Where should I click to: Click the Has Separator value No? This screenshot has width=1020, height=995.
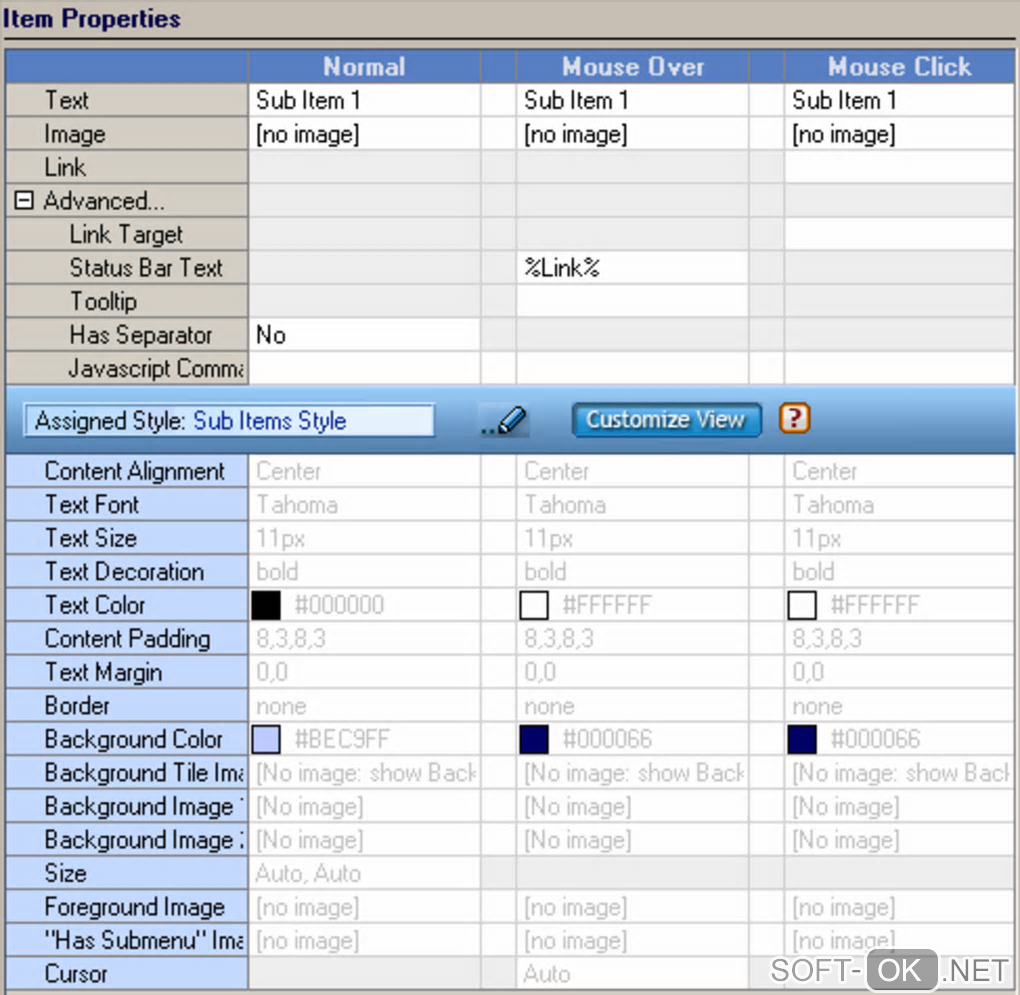click(364, 335)
